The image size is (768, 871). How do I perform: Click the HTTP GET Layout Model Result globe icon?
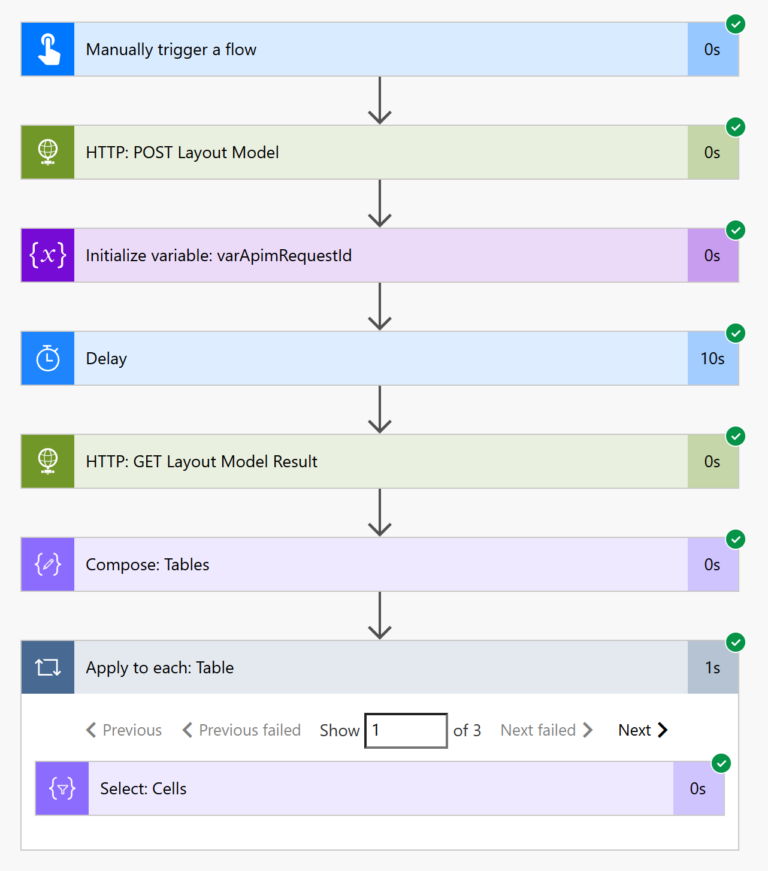click(47, 461)
